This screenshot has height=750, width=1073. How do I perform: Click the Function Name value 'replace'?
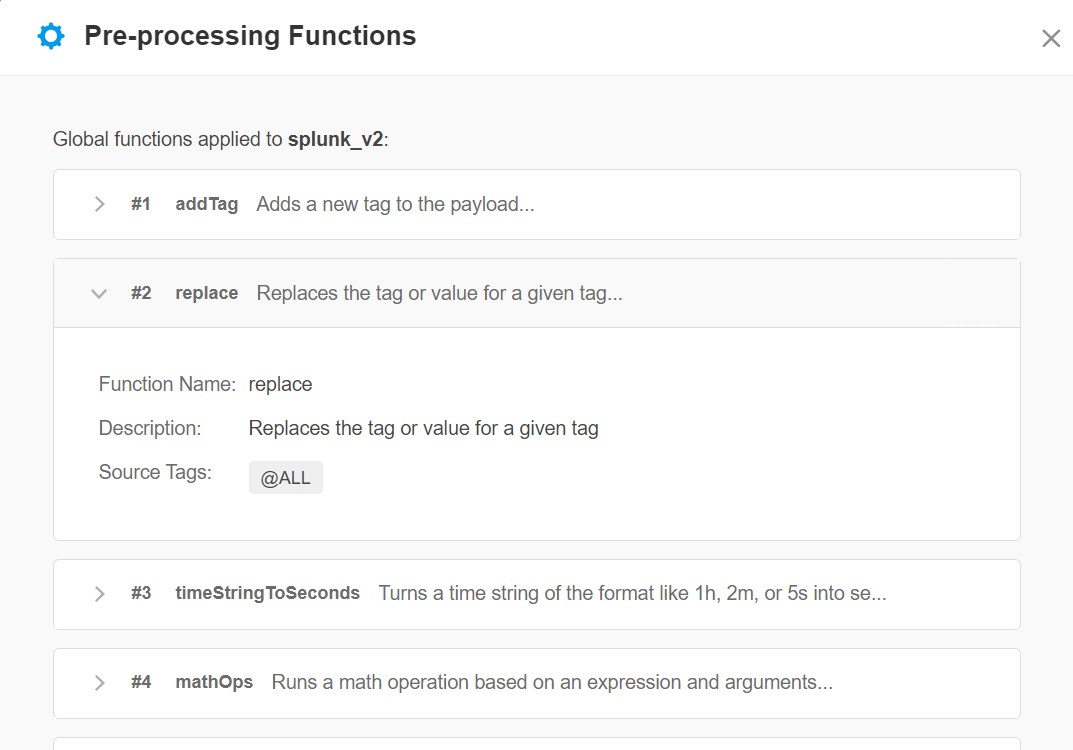coord(280,384)
